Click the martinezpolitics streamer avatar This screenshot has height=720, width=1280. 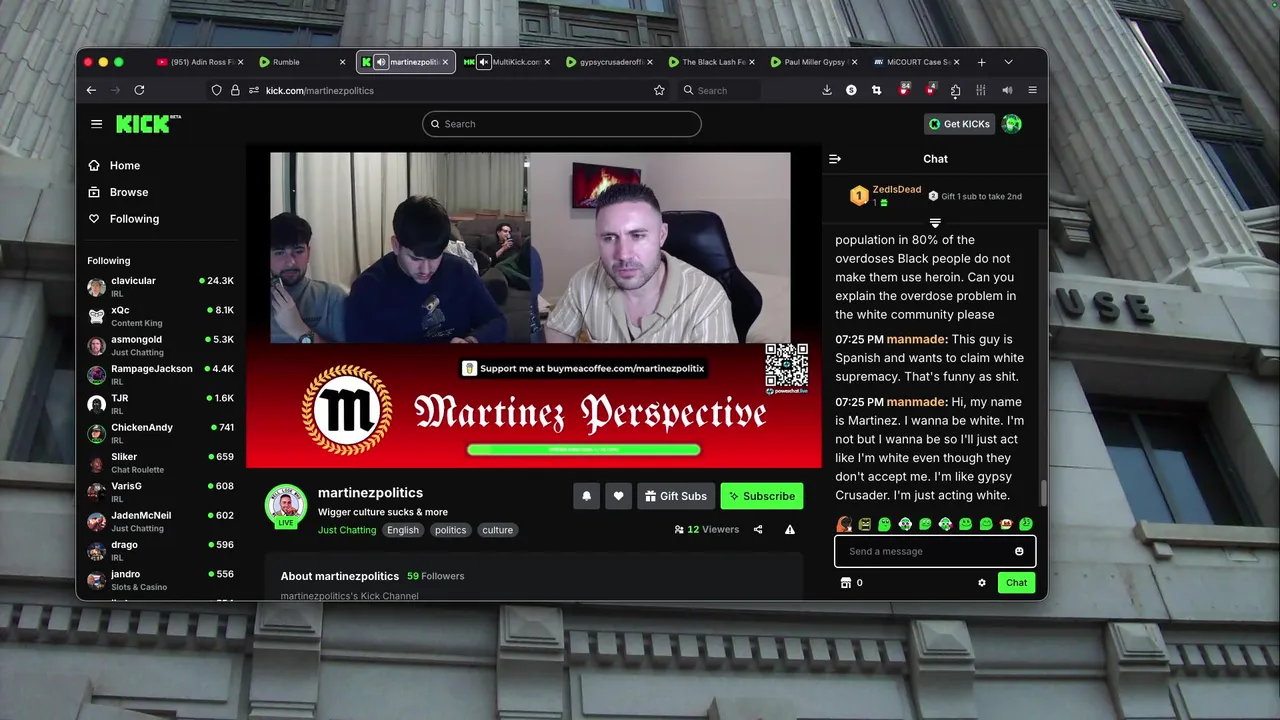click(x=286, y=505)
